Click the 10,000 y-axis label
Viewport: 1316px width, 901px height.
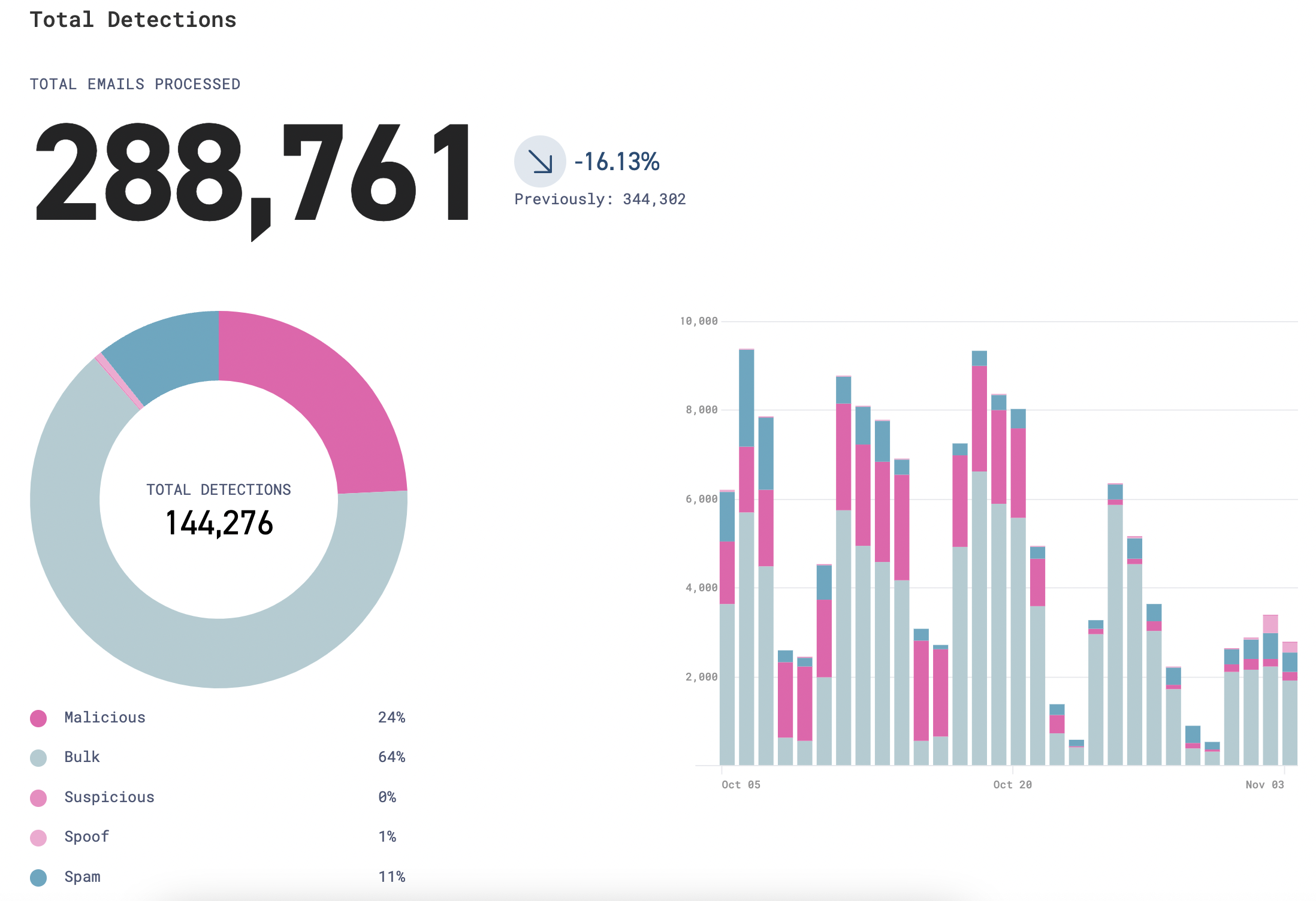[x=699, y=321]
